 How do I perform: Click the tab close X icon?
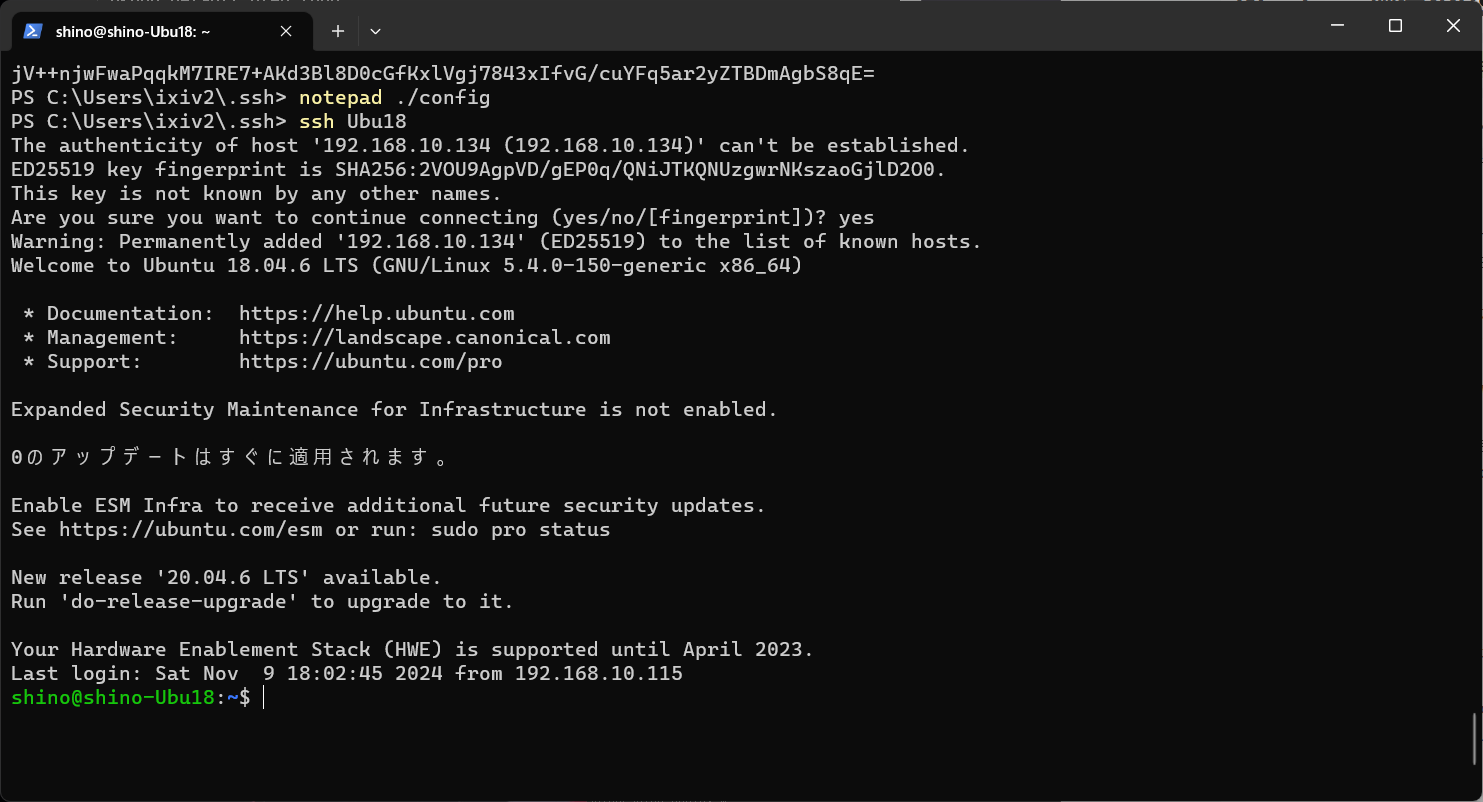point(285,31)
